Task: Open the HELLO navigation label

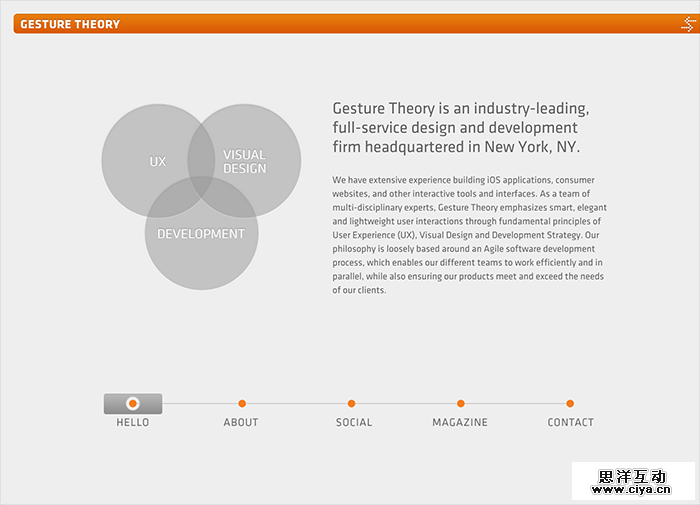Action: [133, 423]
